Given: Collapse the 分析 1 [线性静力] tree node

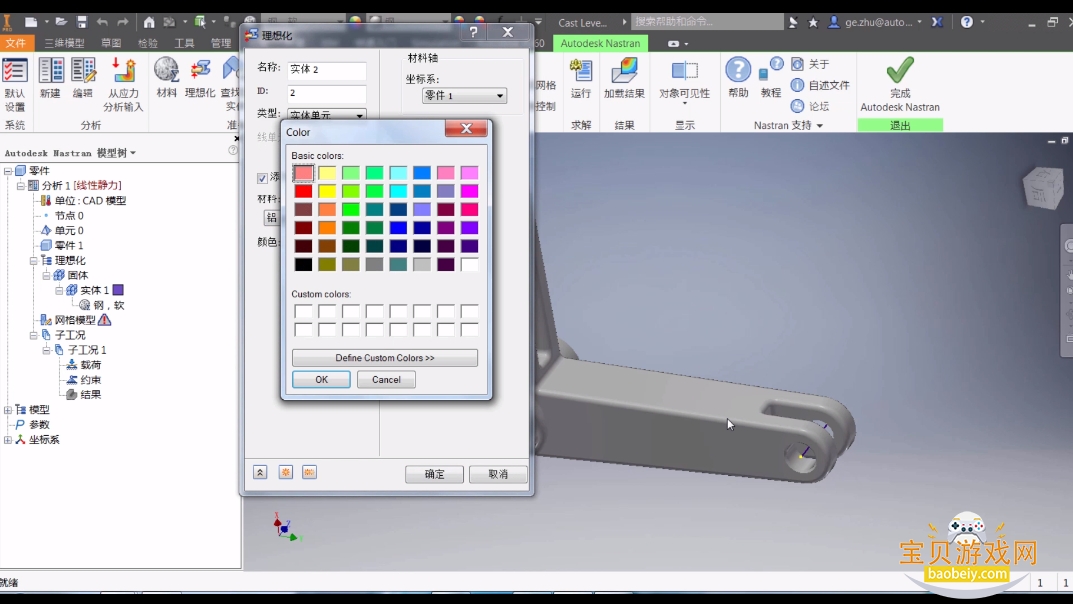Looking at the screenshot, I should tap(21, 185).
